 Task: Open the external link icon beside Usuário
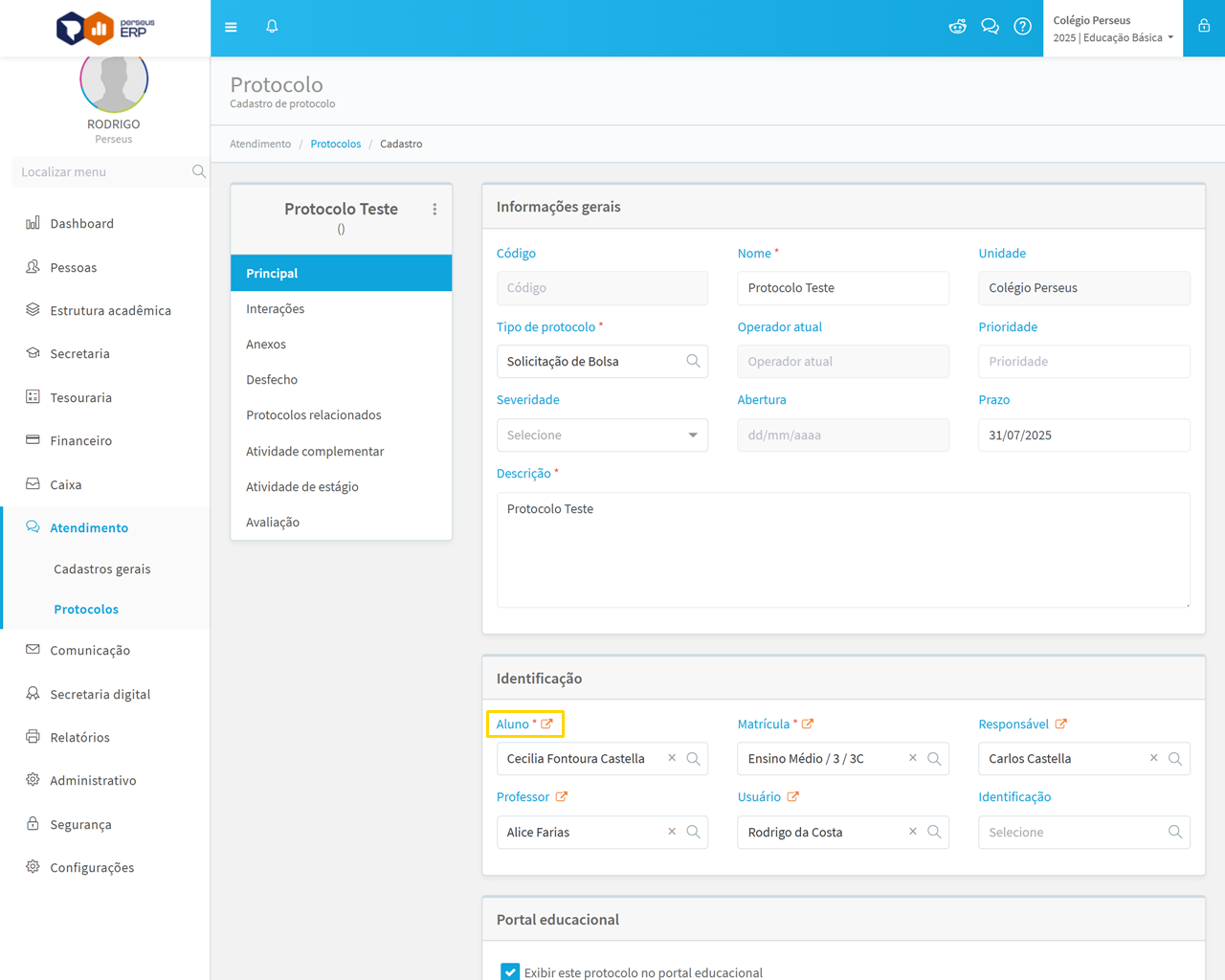[793, 796]
